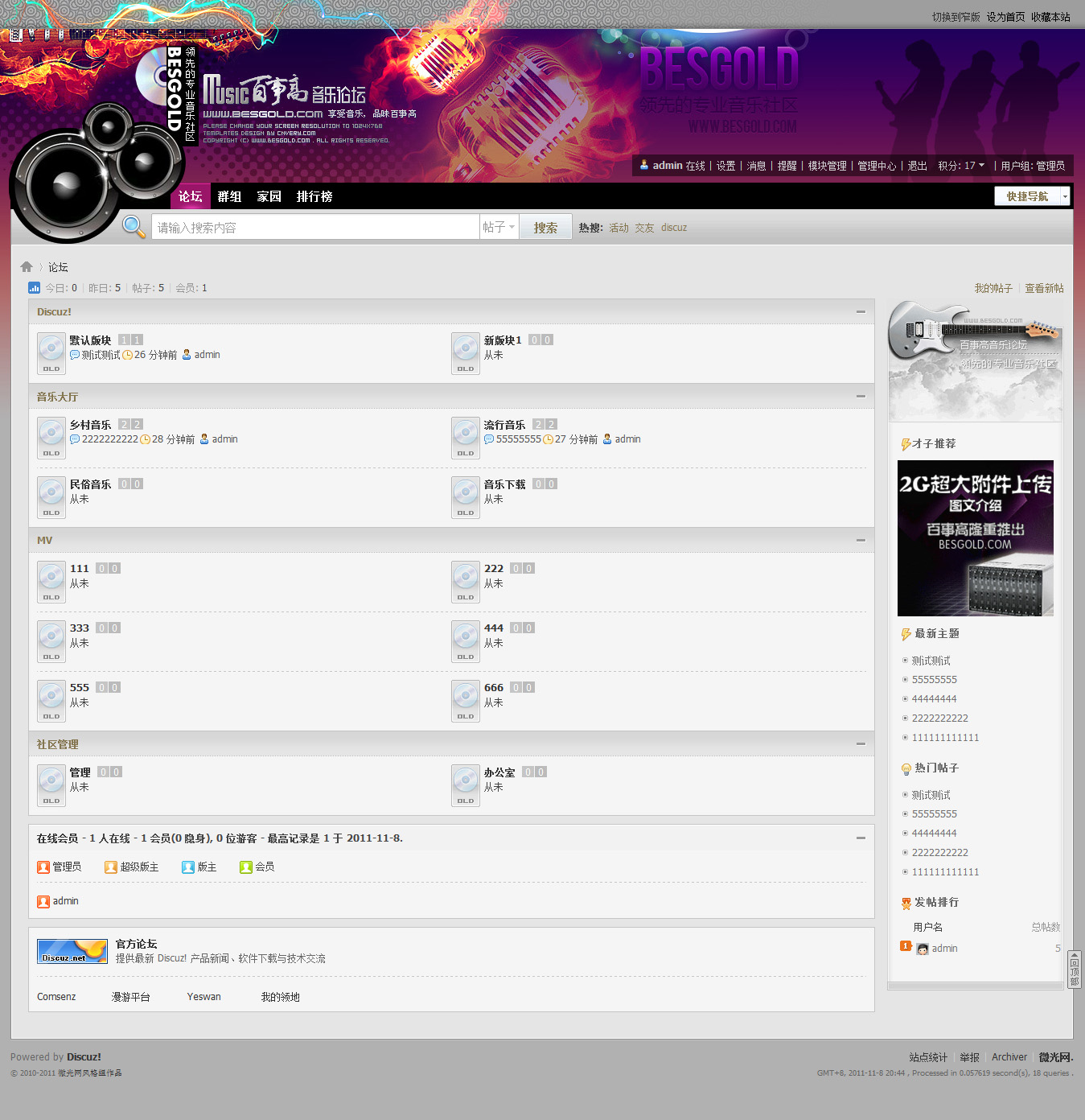Click the 民俗音乐 forum disc icon
Screen dimensions: 1085x1120
tap(51, 497)
